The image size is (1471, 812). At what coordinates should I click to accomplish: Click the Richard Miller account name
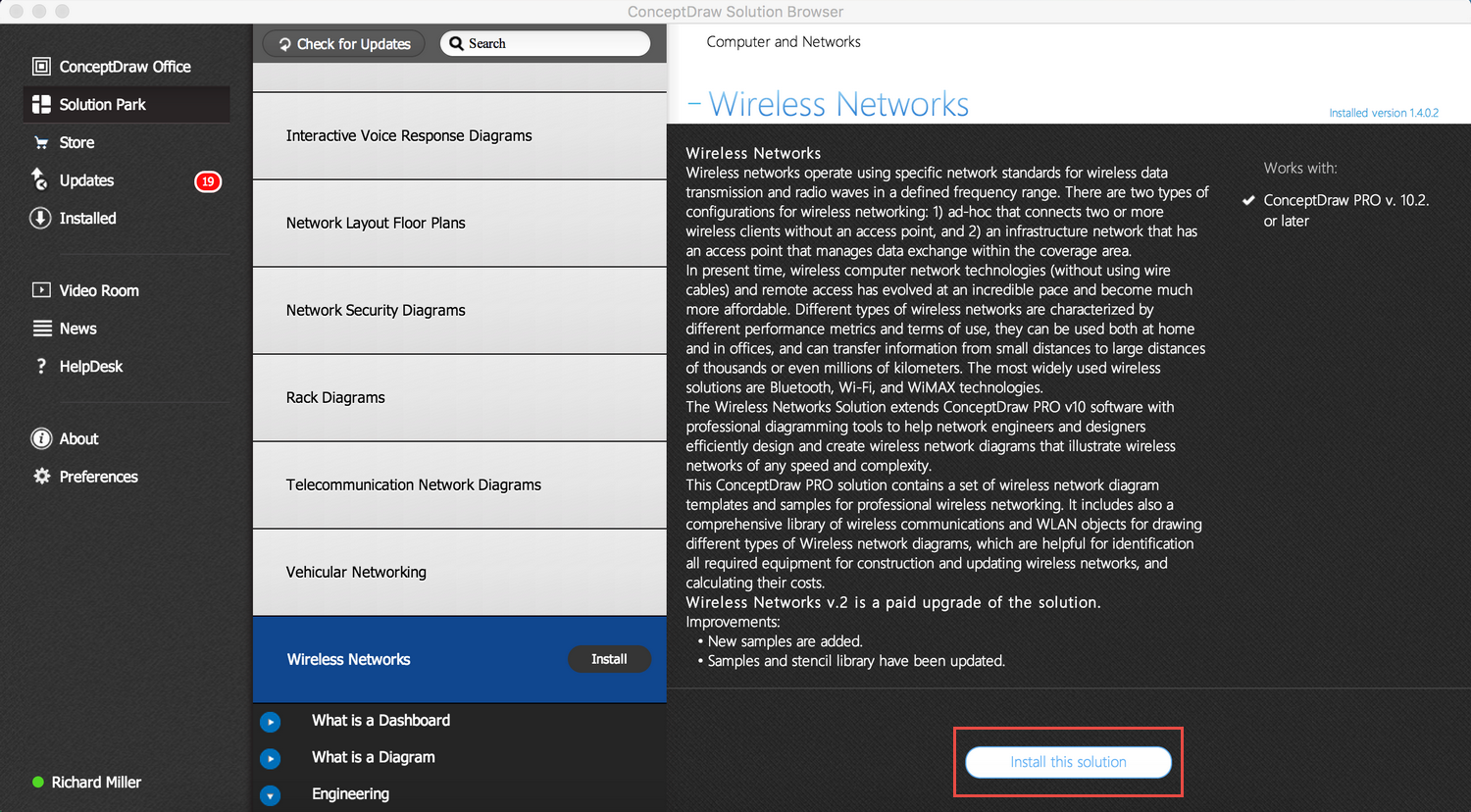(x=96, y=782)
